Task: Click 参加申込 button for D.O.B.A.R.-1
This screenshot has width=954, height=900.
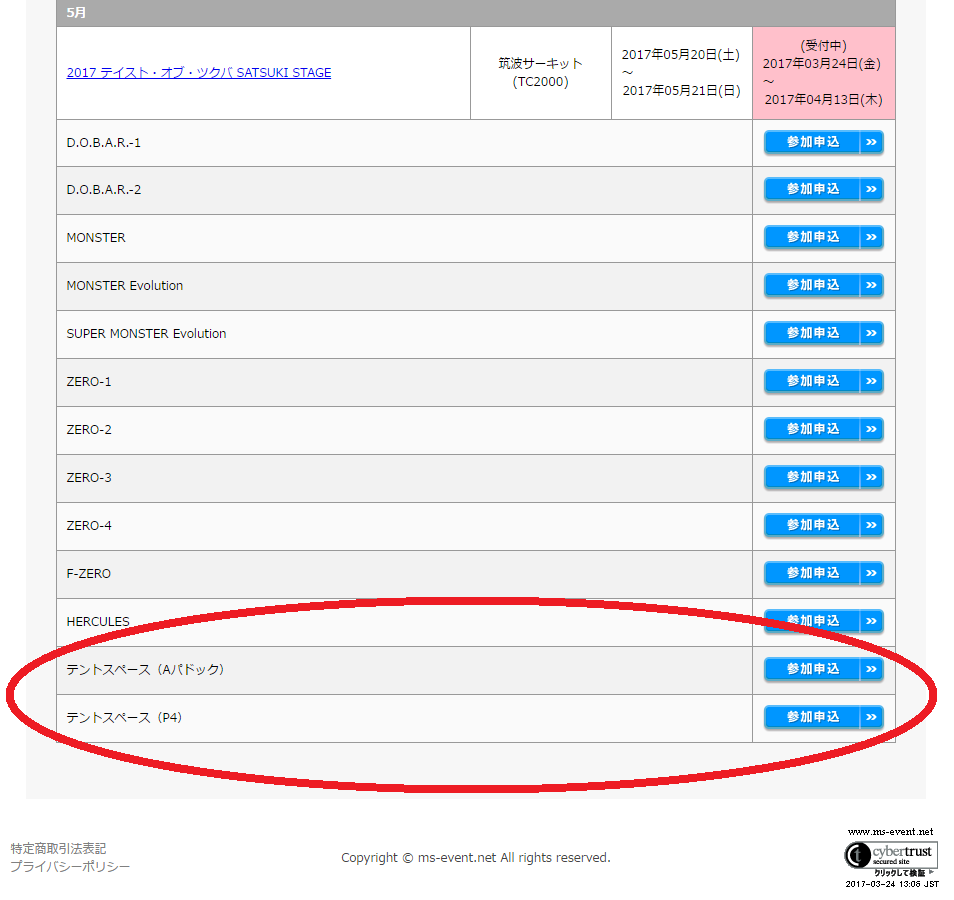Action: pyautogui.click(x=823, y=142)
